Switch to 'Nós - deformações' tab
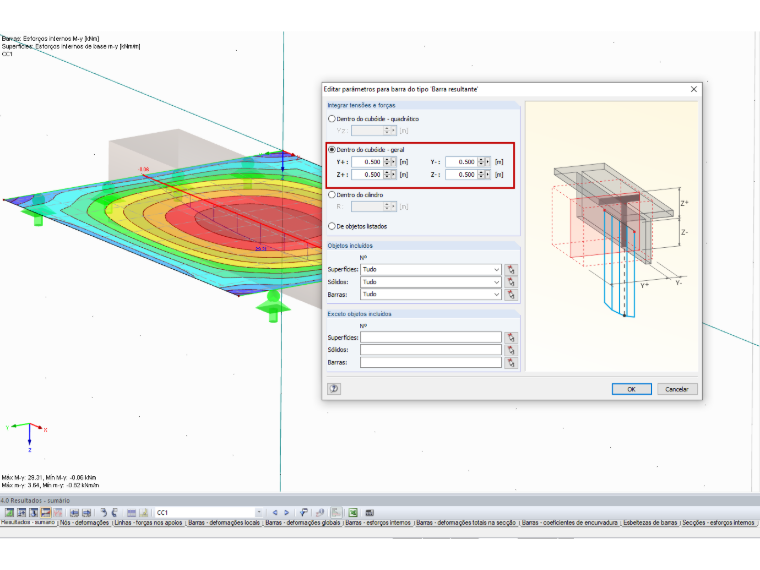This screenshot has width=760, height=570. [84, 522]
